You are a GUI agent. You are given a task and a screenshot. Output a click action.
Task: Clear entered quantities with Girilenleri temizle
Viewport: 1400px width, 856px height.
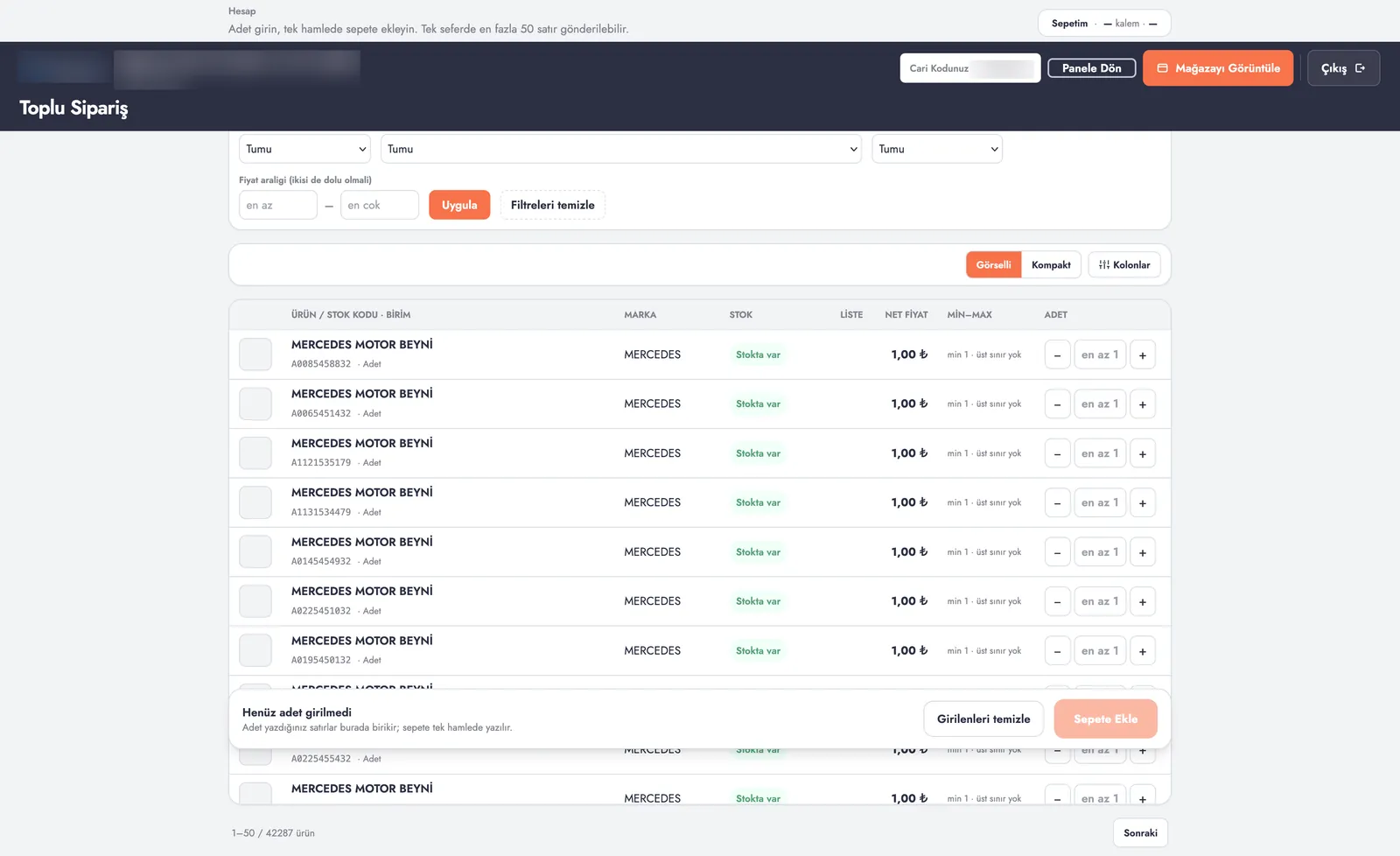tap(983, 719)
